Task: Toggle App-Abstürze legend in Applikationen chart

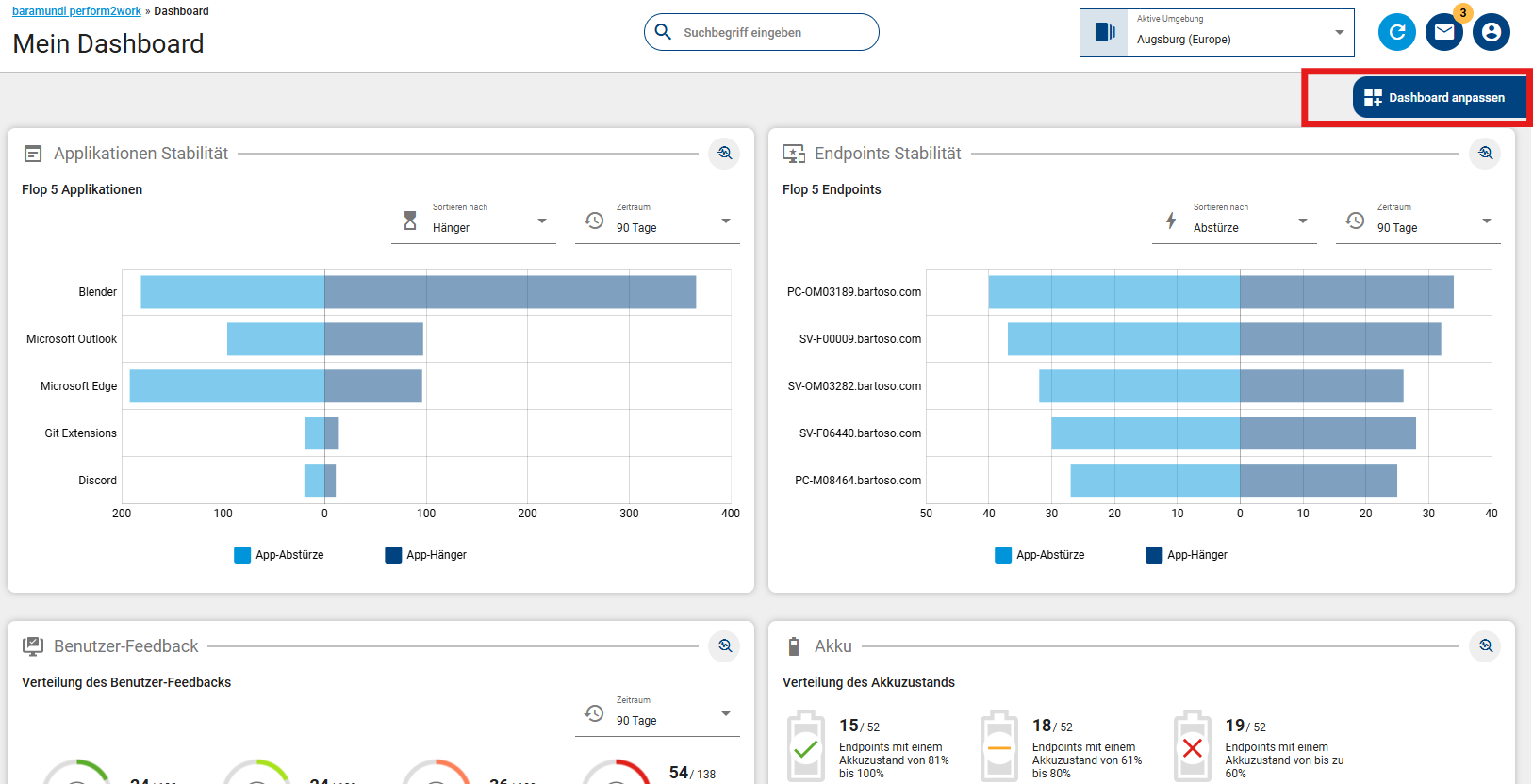Action: [x=279, y=555]
